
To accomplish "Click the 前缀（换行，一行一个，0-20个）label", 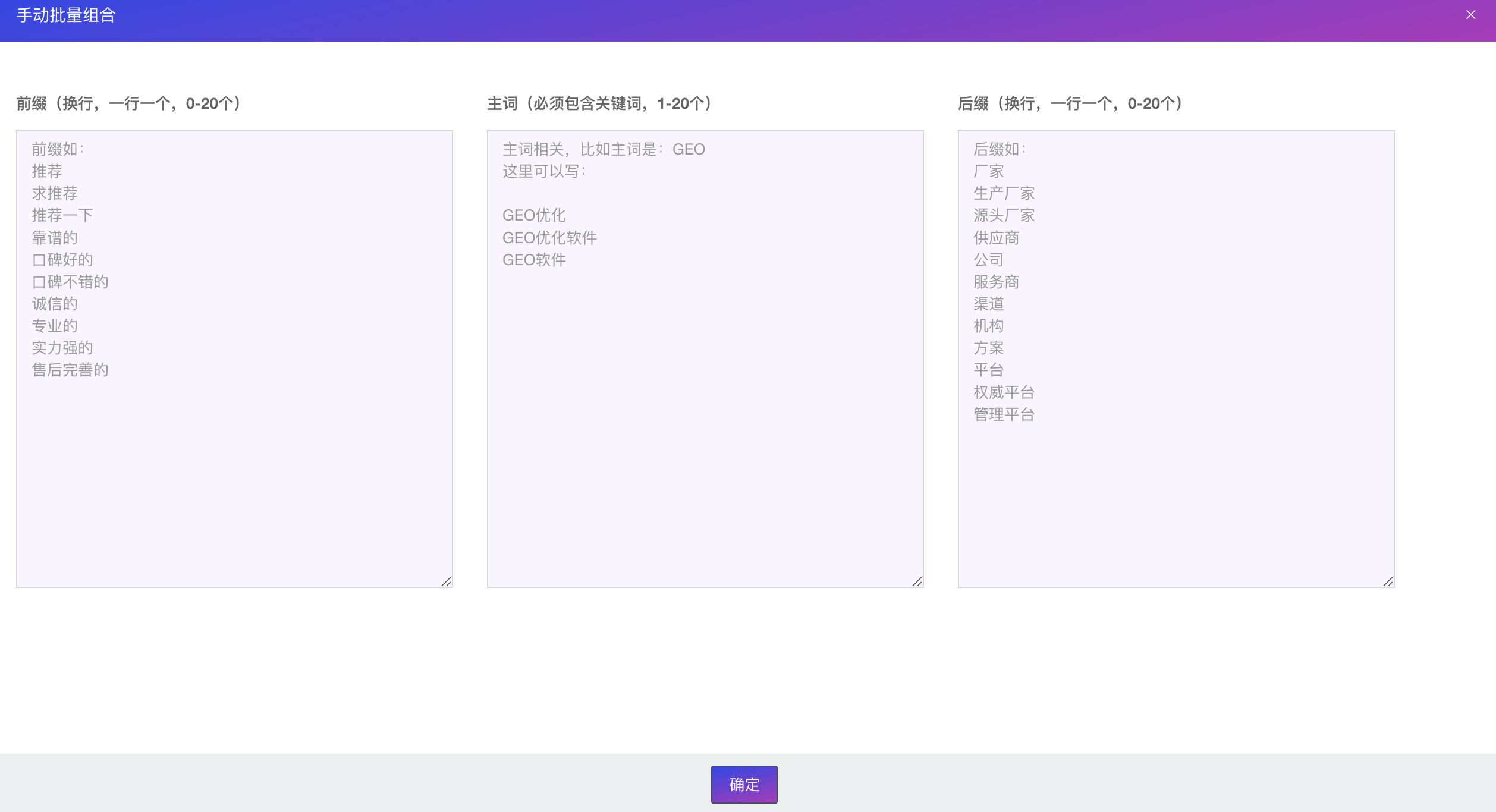I will [128, 103].
